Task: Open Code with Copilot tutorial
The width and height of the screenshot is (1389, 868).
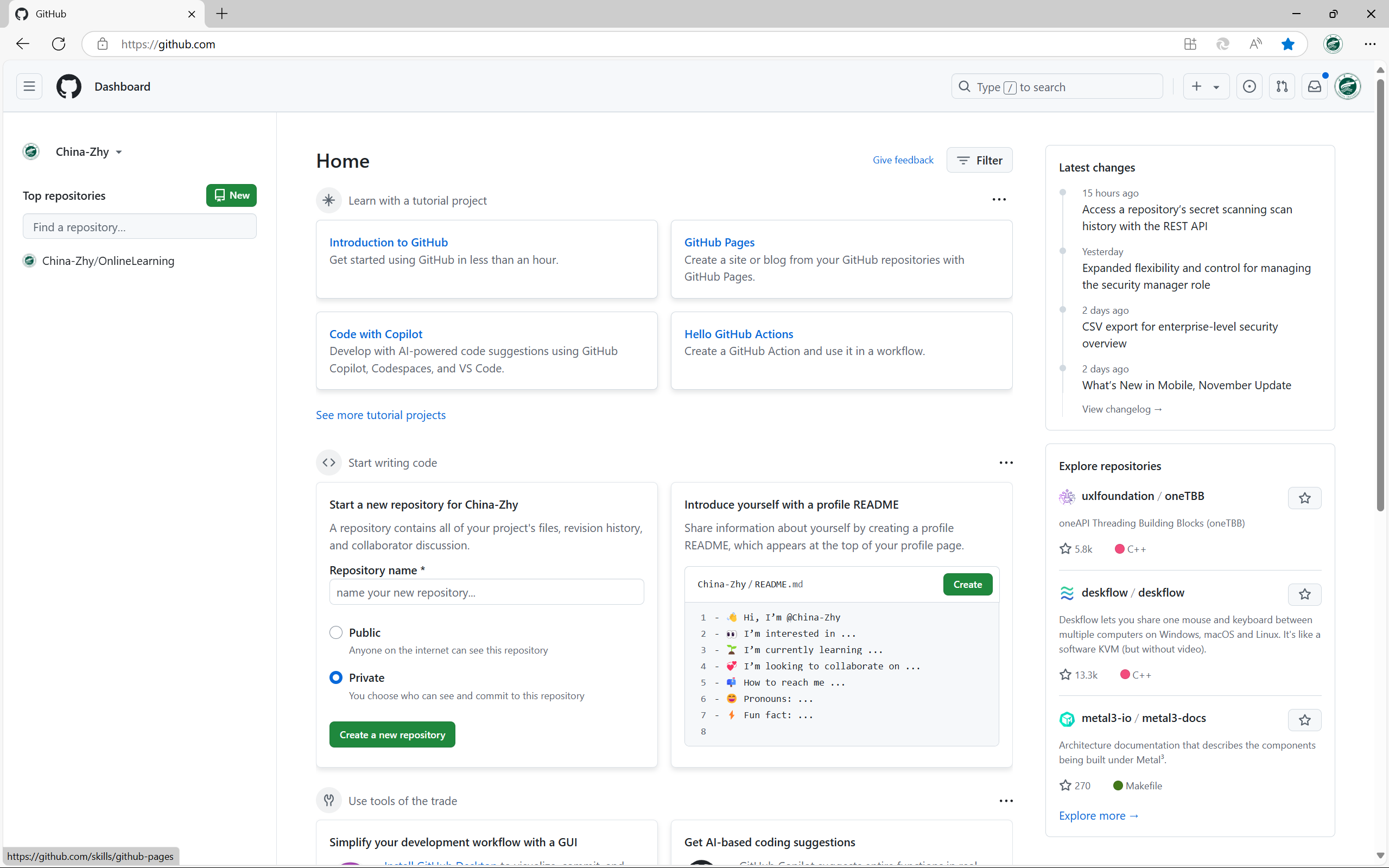Action: 376,334
